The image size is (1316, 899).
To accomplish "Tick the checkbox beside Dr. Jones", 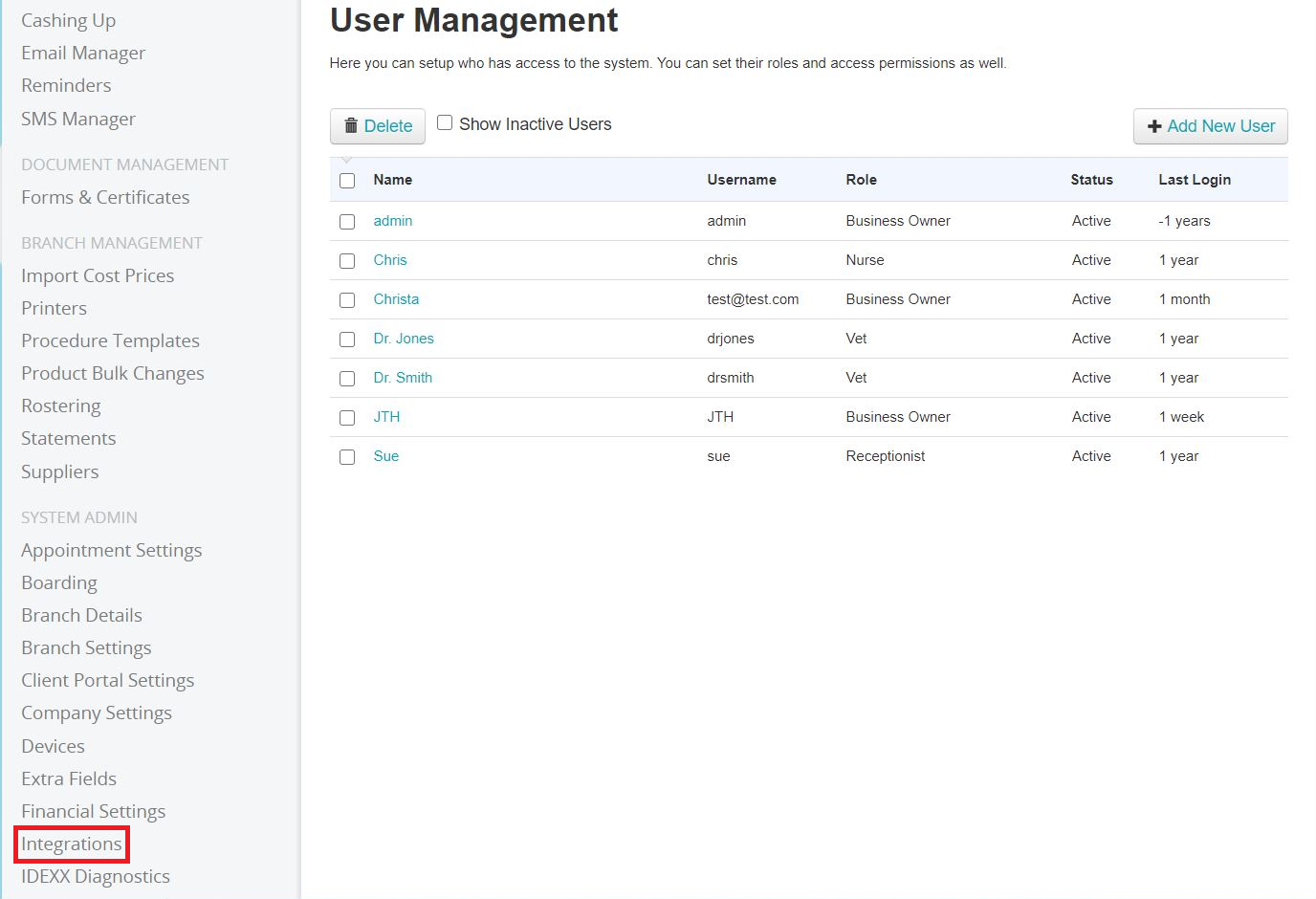I will 347,339.
